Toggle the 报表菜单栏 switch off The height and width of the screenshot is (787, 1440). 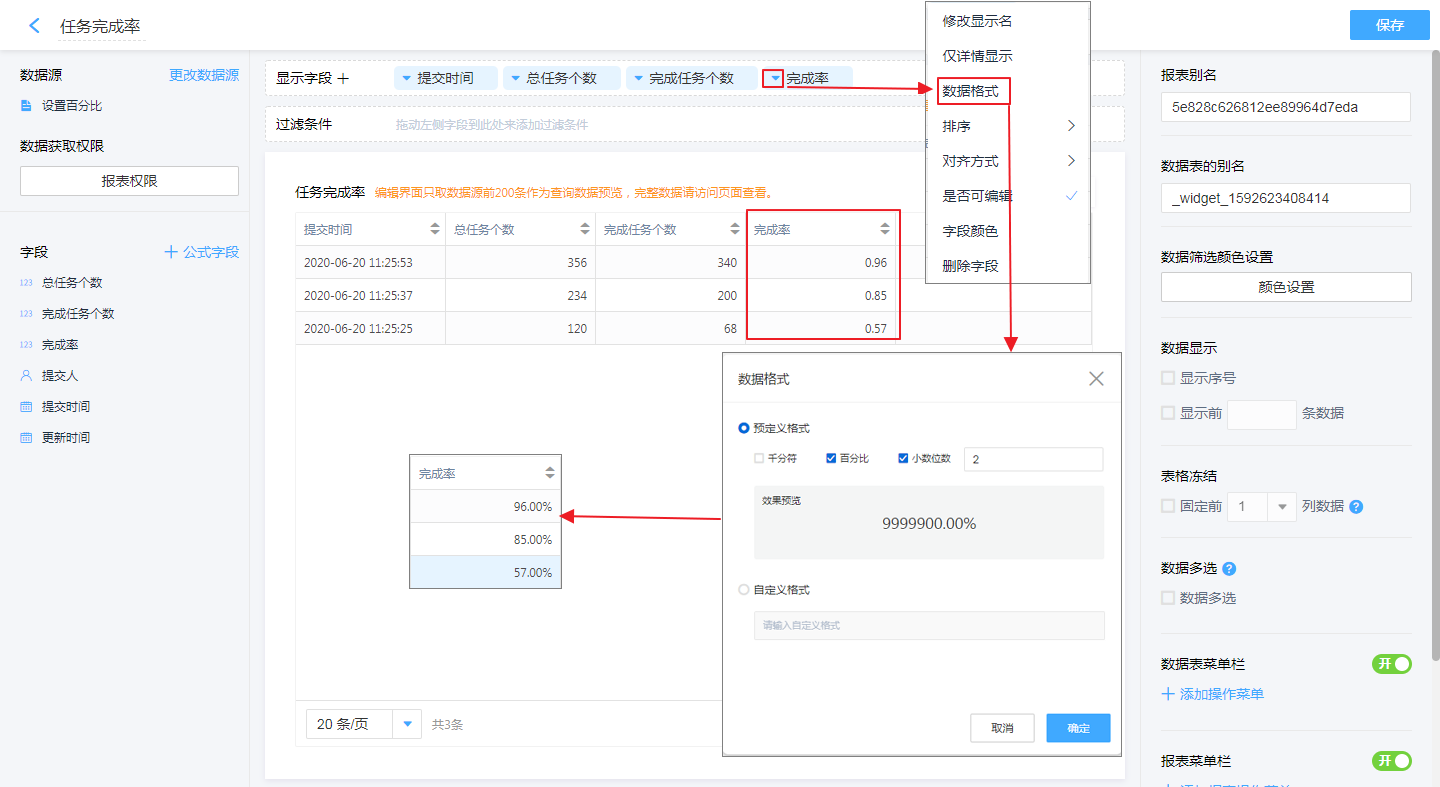[1392, 761]
